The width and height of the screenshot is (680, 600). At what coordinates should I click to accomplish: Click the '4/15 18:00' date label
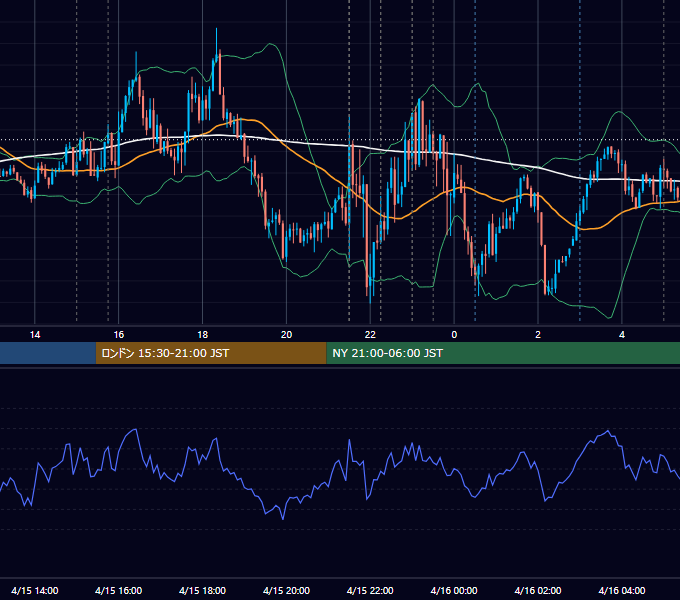pyautogui.click(x=203, y=590)
